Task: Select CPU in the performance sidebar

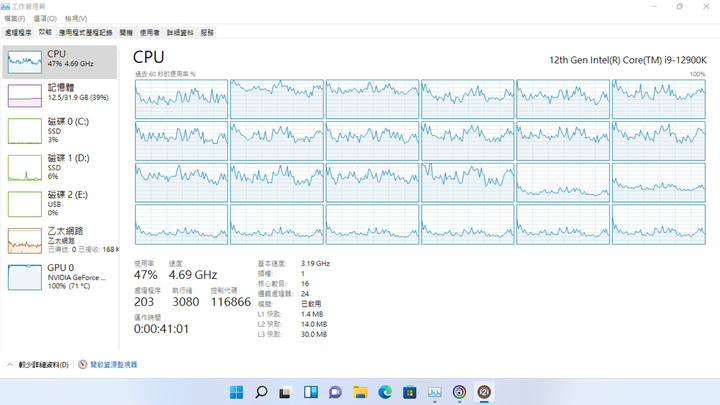Action: click(x=60, y=62)
